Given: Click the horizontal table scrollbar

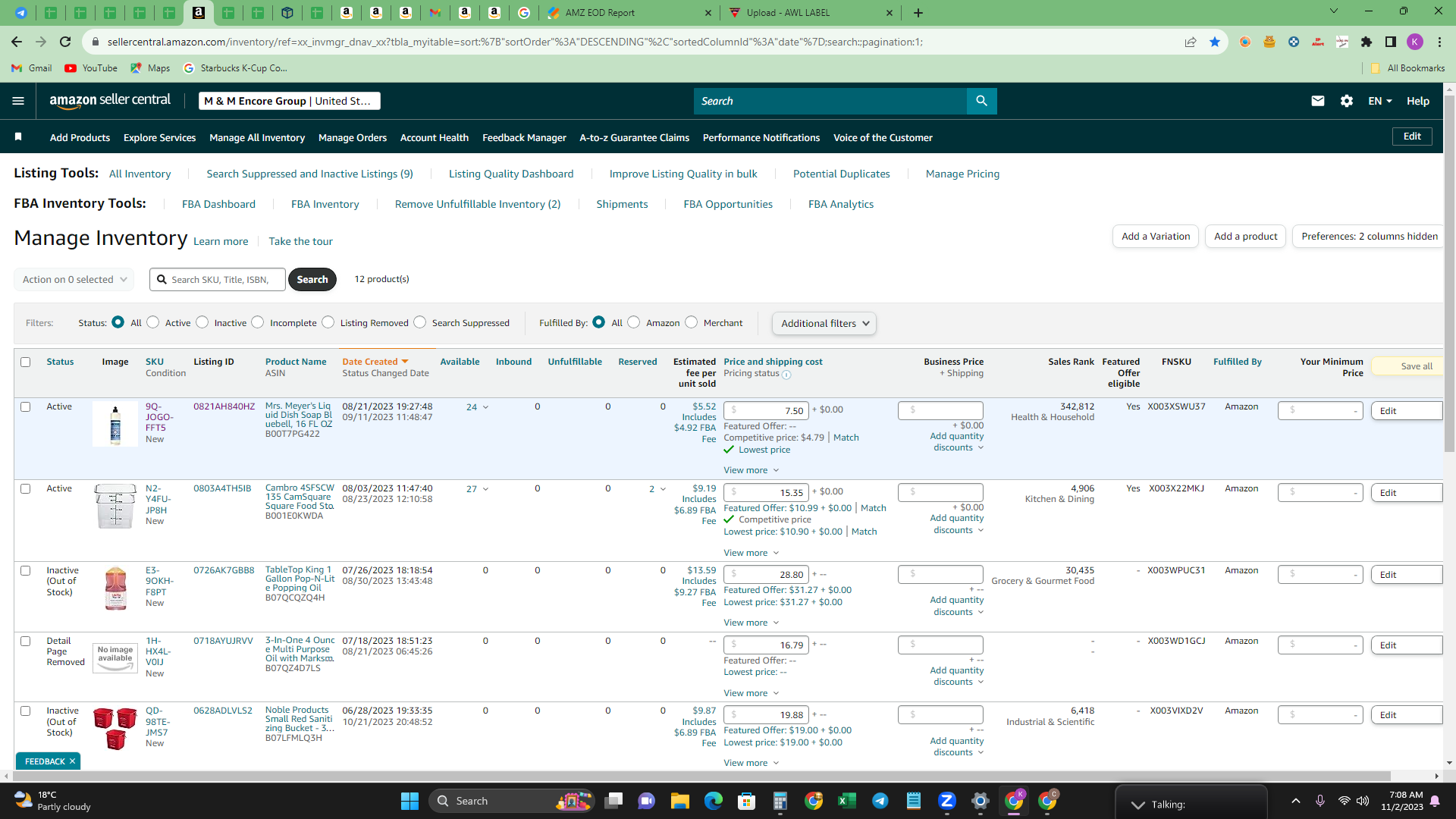Looking at the screenshot, I should coord(701,776).
